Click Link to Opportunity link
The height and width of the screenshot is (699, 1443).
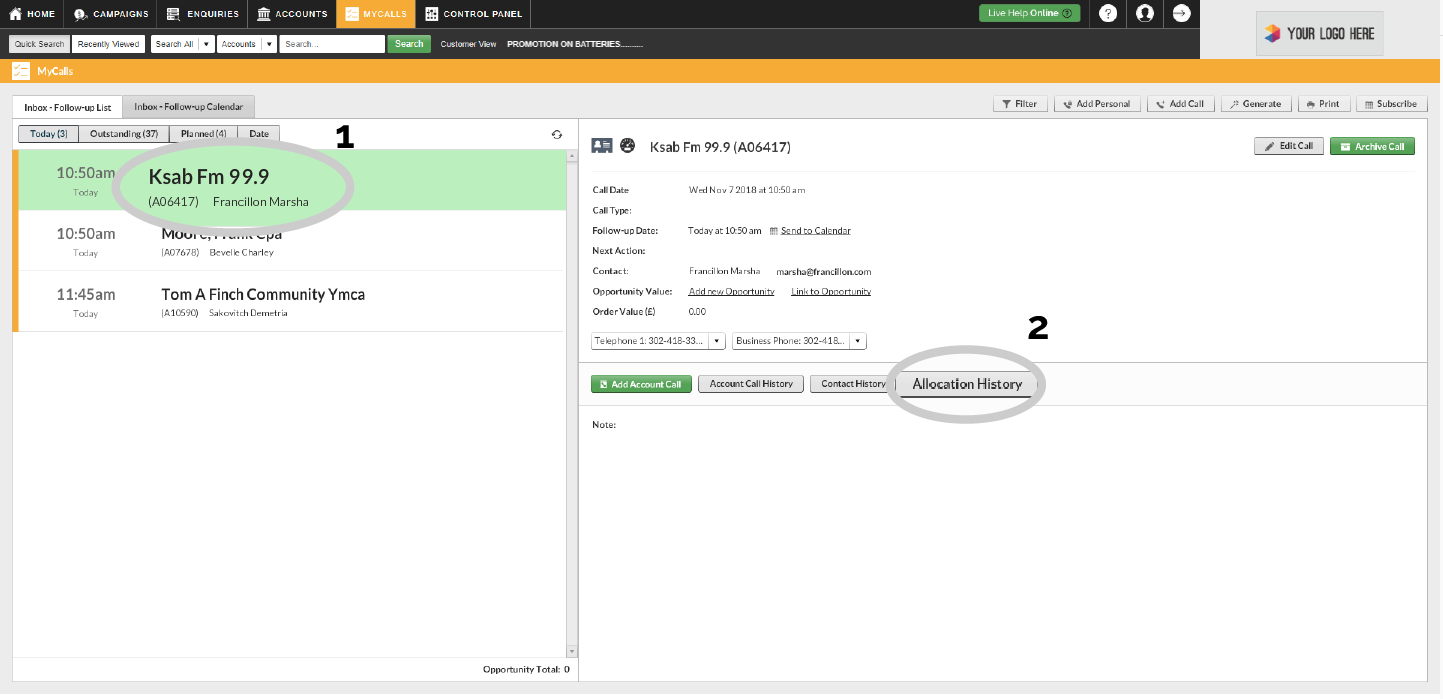tap(831, 292)
